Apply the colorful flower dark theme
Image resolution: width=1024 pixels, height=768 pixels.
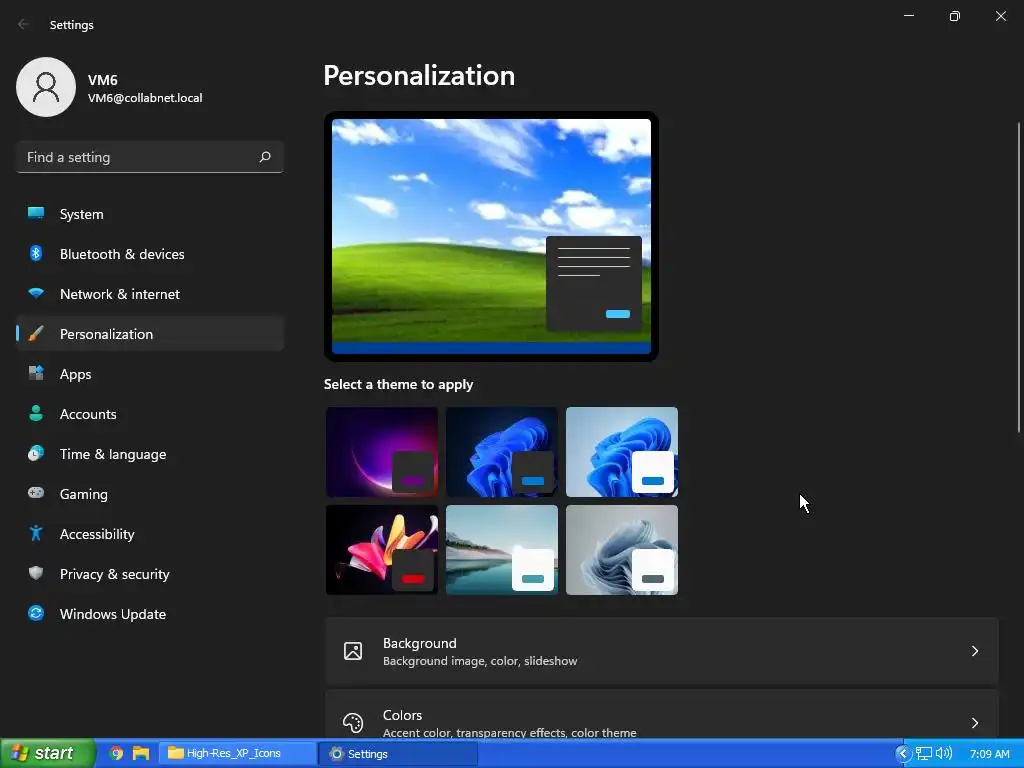tap(382, 550)
